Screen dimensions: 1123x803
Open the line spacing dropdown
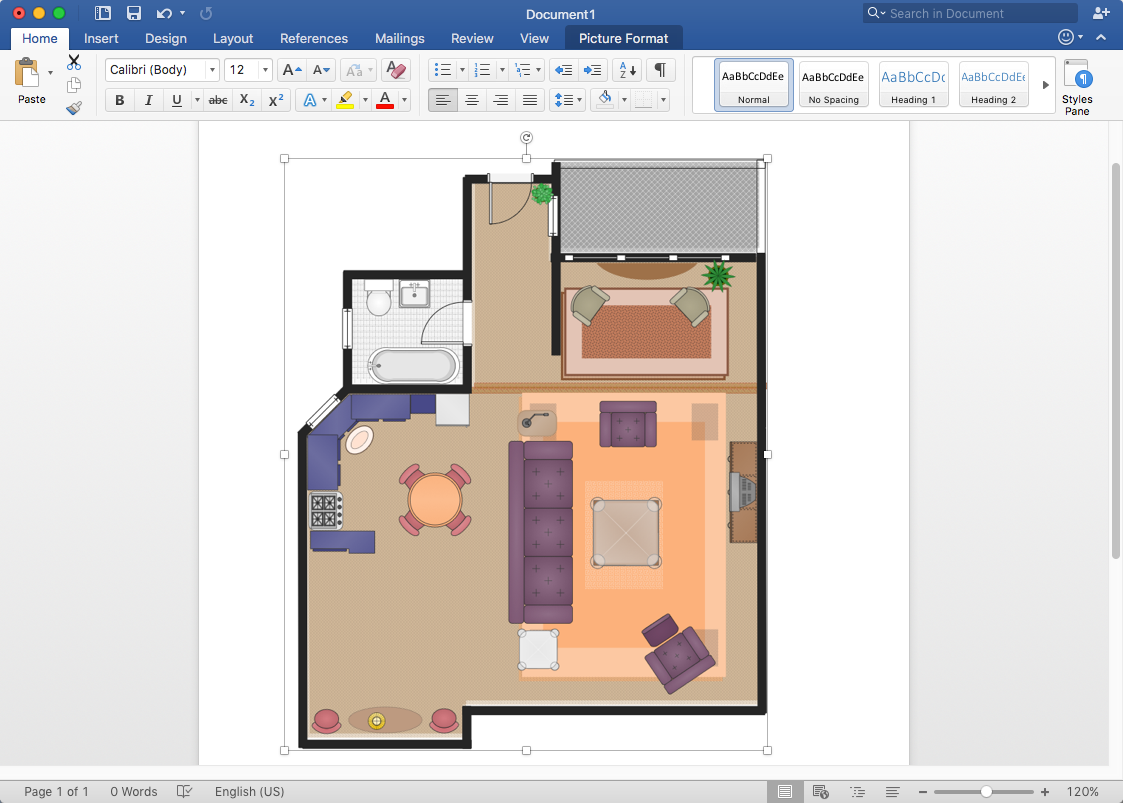(567, 100)
